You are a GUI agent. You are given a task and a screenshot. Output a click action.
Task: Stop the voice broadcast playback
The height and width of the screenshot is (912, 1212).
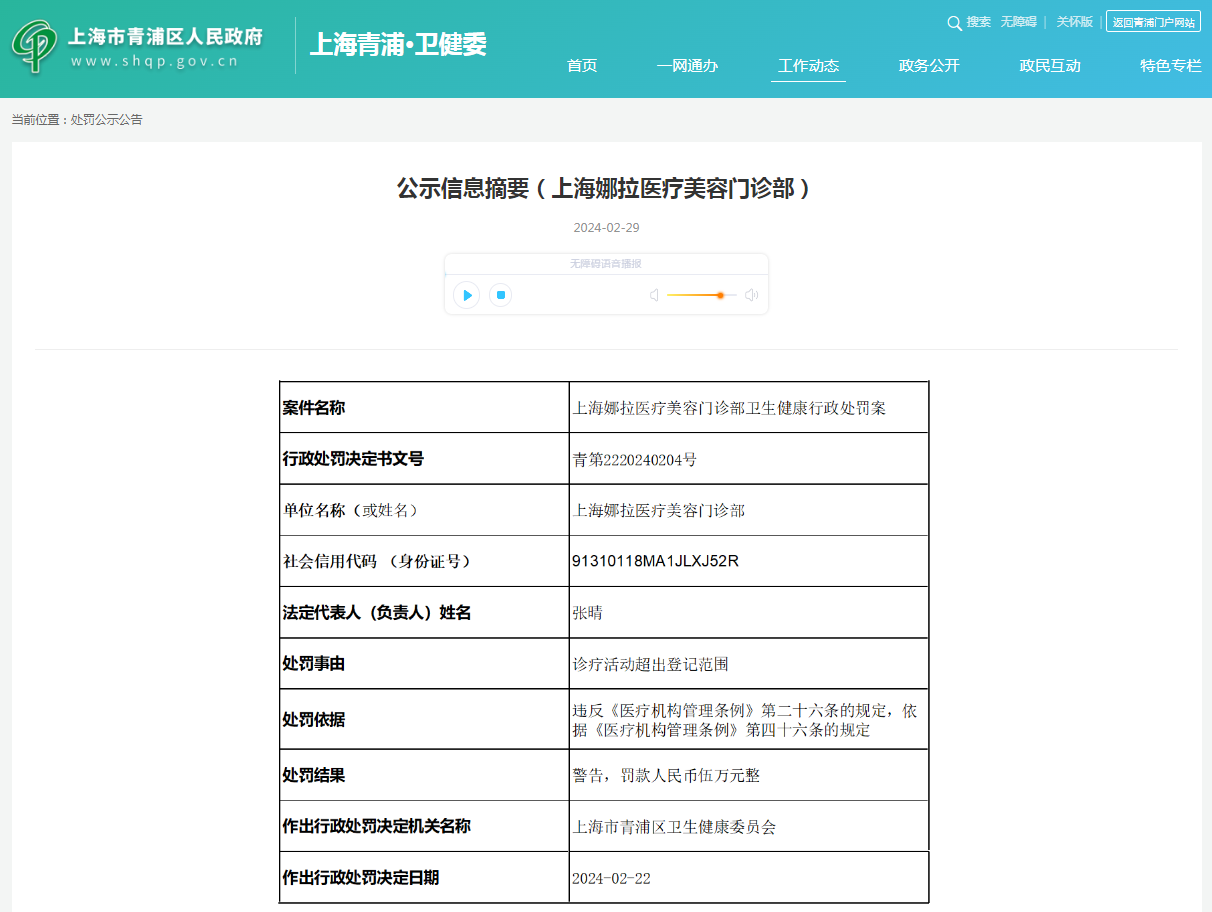point(501,295)
